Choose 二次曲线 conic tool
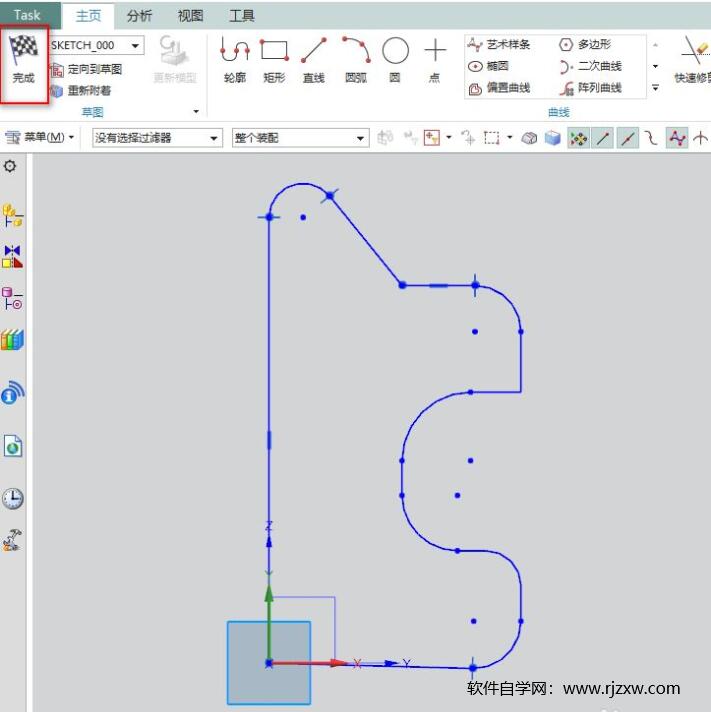 590,66
